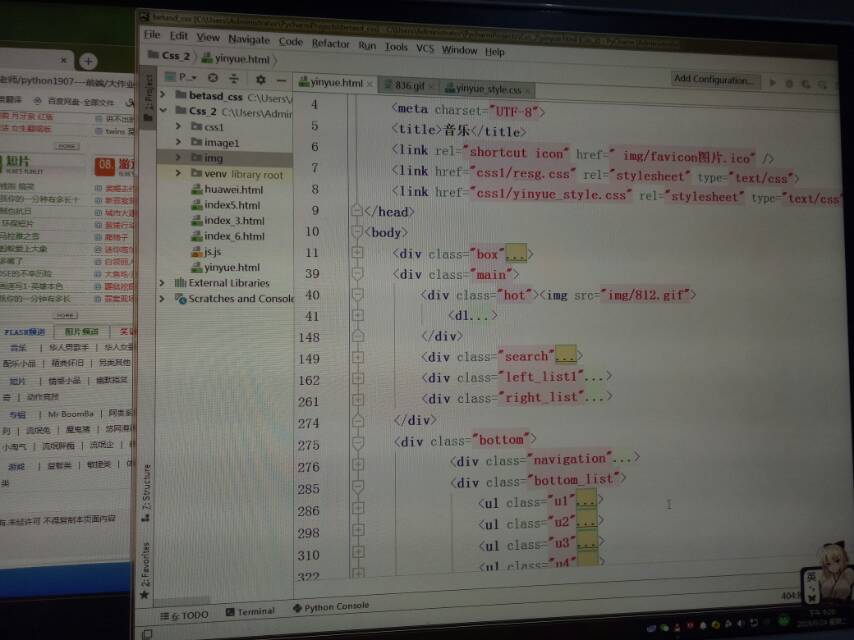Expand Scratches and Consoles node
This screenshot has width=854, height=640.
tap(162, 298)
